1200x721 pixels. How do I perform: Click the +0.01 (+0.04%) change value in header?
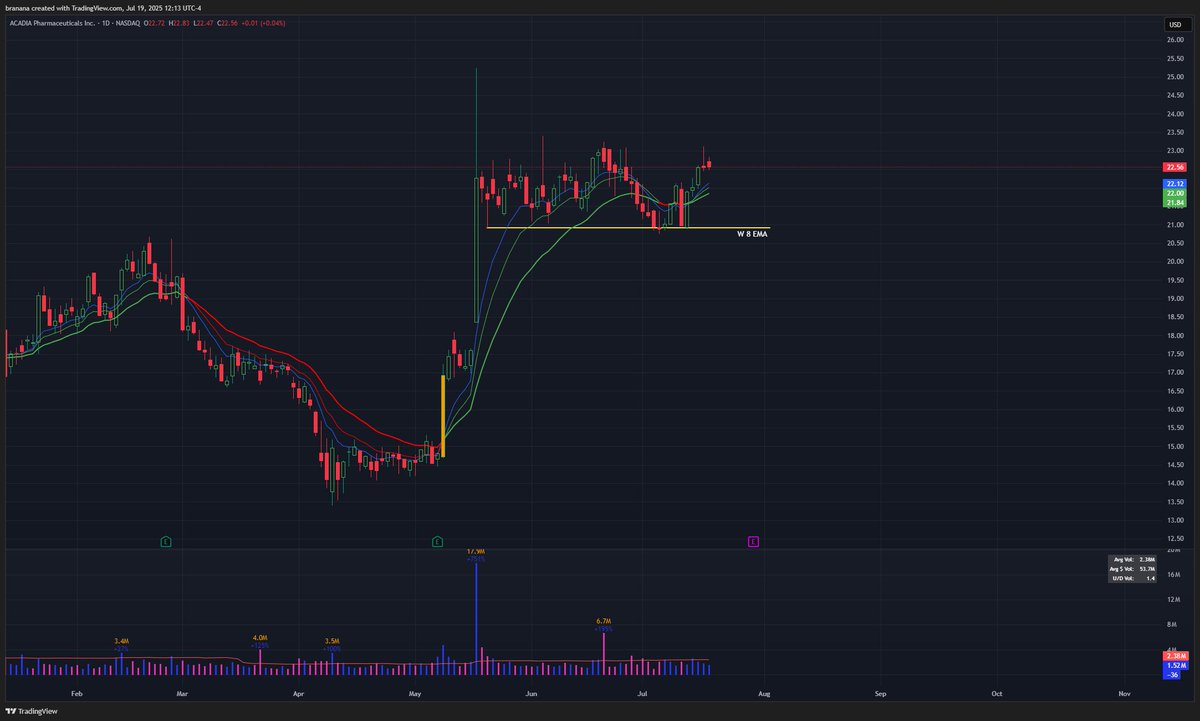[265, 22]
